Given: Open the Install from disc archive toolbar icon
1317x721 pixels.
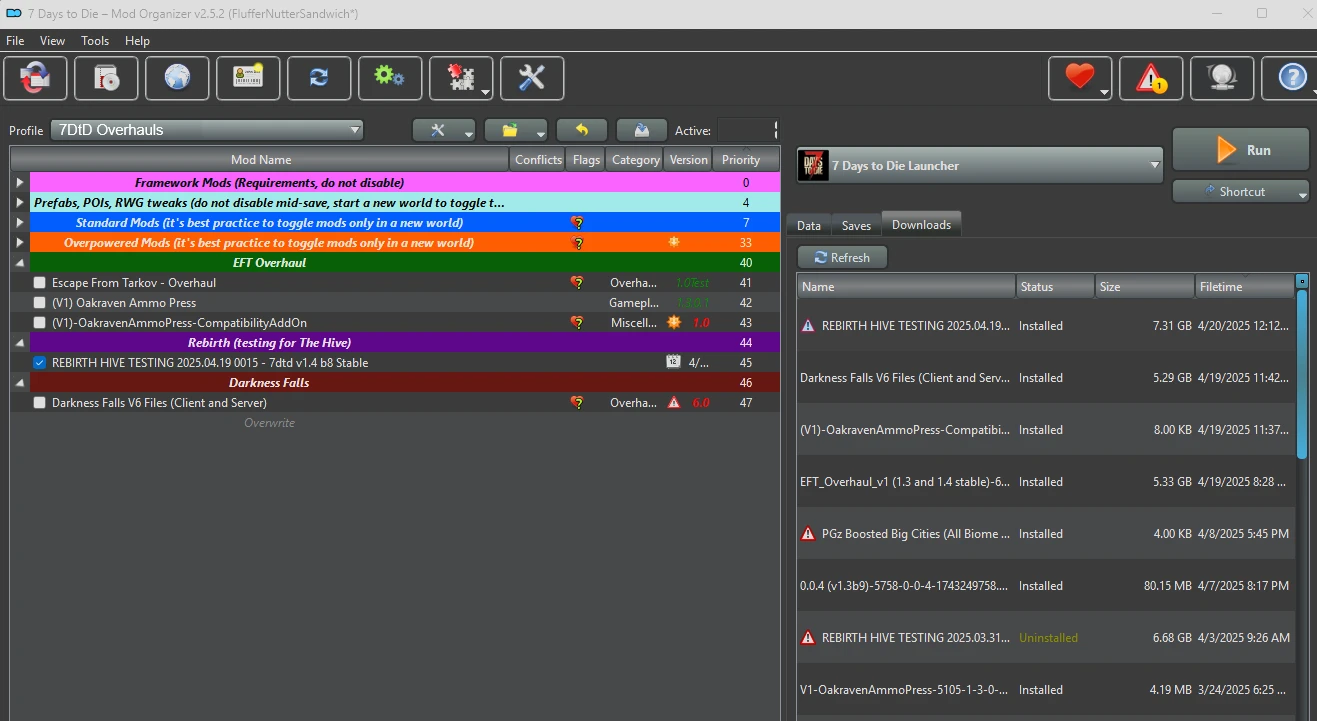Looking at the screenshot, I should (x=106, y=78).
